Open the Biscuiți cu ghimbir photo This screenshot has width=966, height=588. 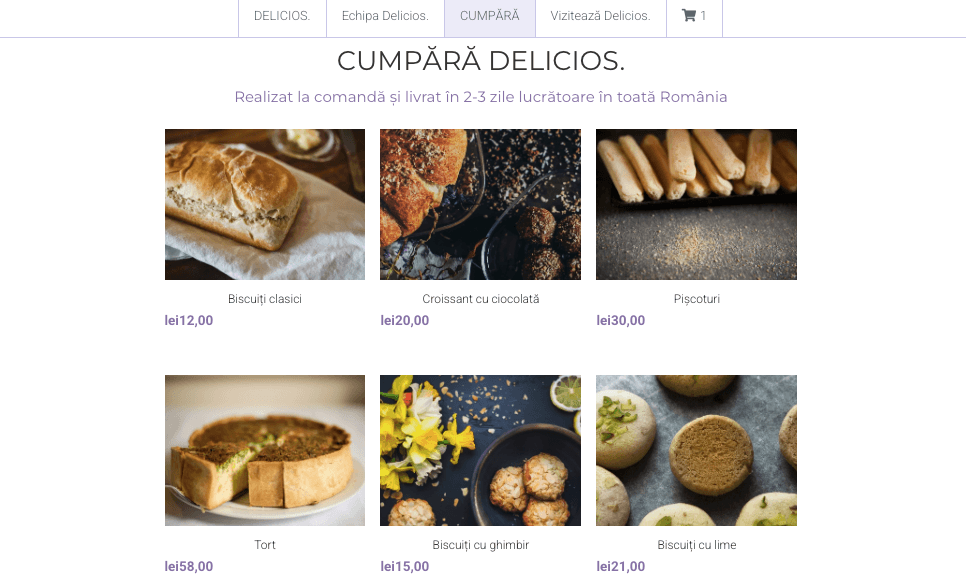[x=481, y=450]
